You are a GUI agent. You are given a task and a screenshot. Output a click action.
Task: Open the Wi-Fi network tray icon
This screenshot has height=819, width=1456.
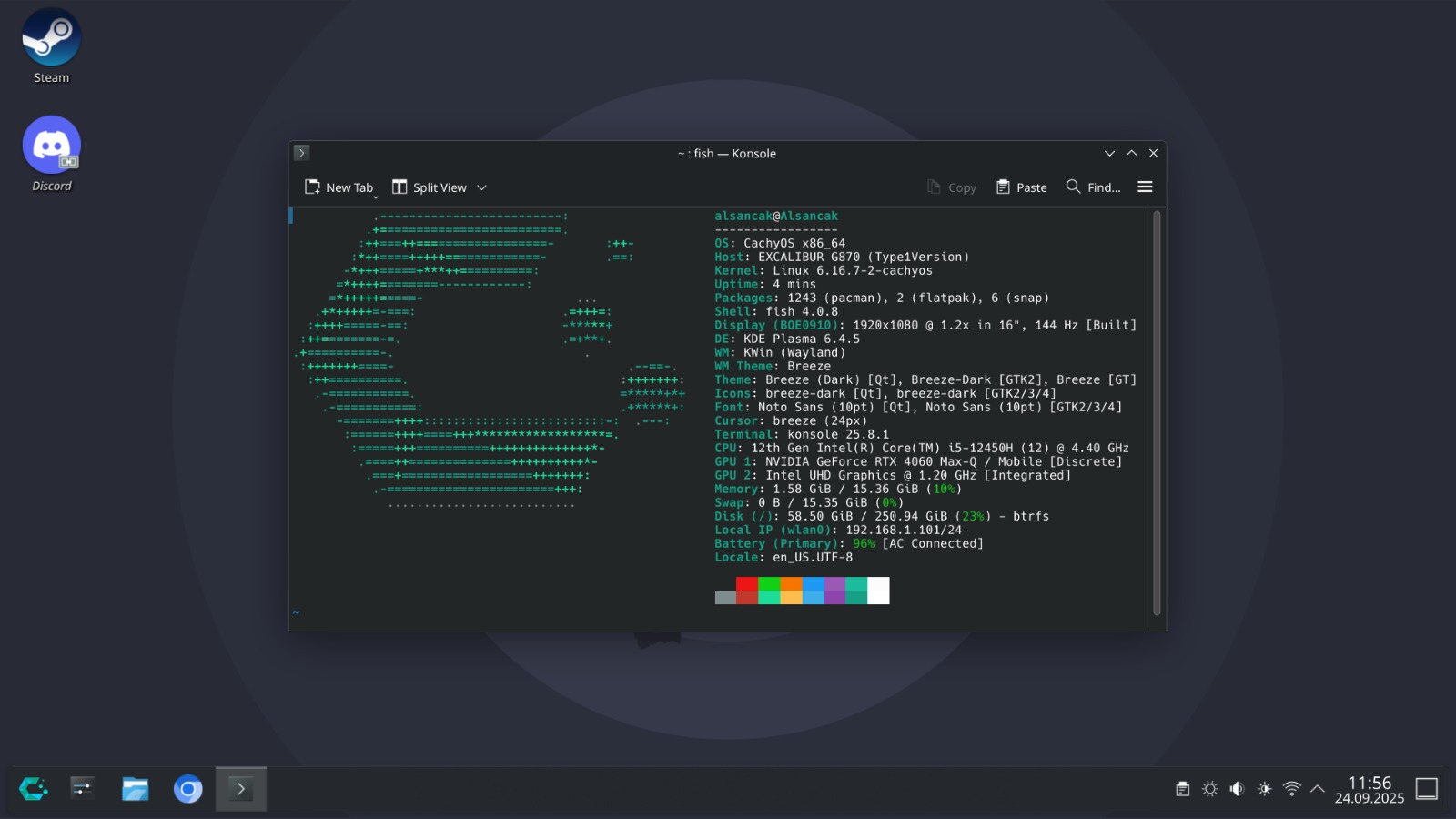coord(1291,789)
